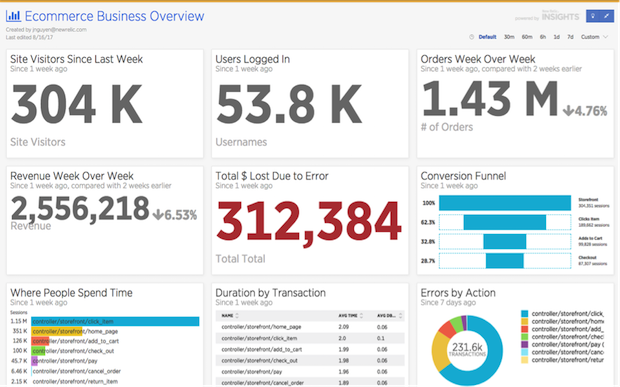The width and height of the screenshot is (620, 387).
Task: Click the Users Logged In widget title
Action: 253,59
